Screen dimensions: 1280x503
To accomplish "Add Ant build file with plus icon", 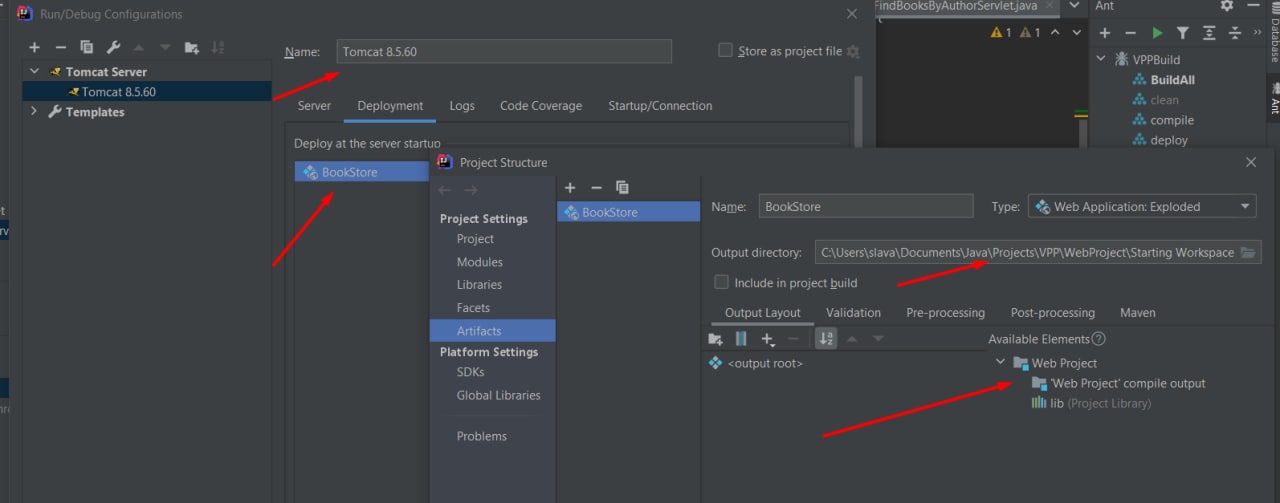I will [x=1105, y=33].
